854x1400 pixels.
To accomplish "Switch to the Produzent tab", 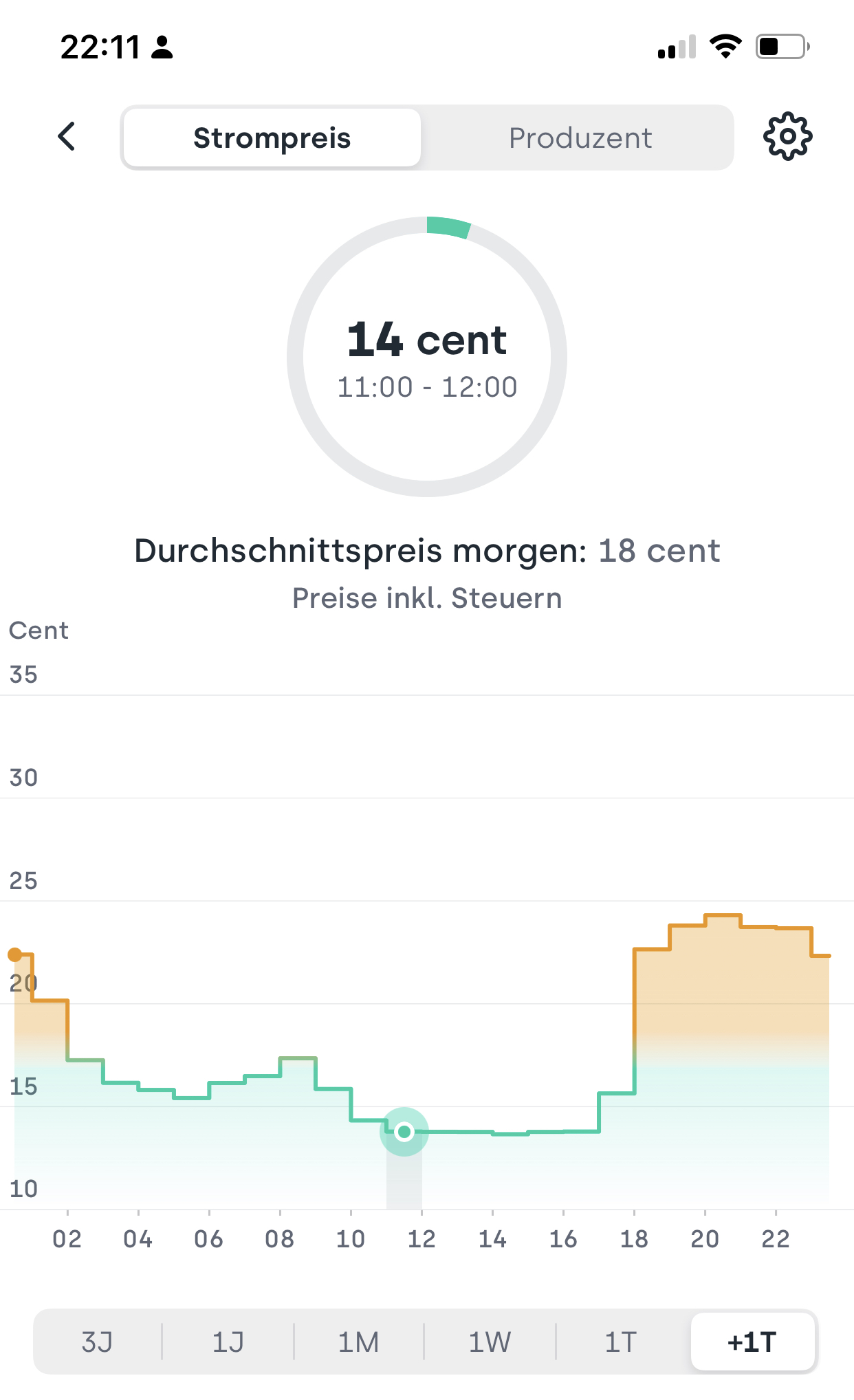I will click(x=580, y=138).
